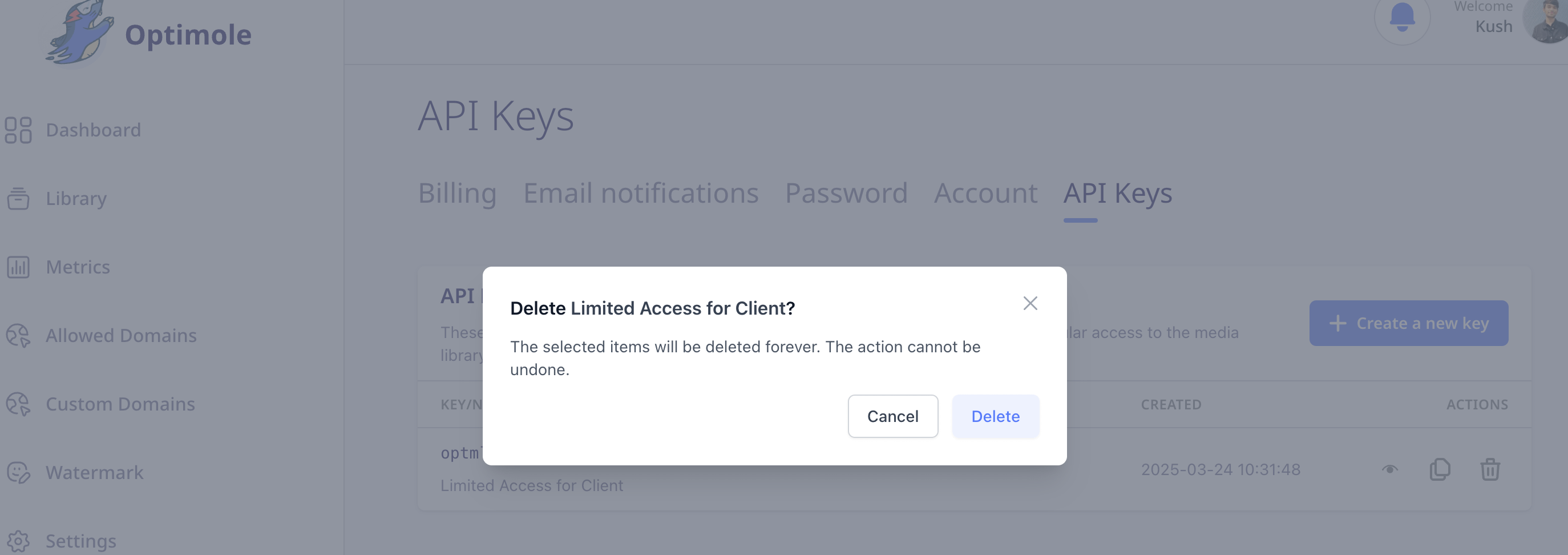Reveal the API key with eye icon
Viewport: 1568px width, 555px height.
tap(1389, 469)
